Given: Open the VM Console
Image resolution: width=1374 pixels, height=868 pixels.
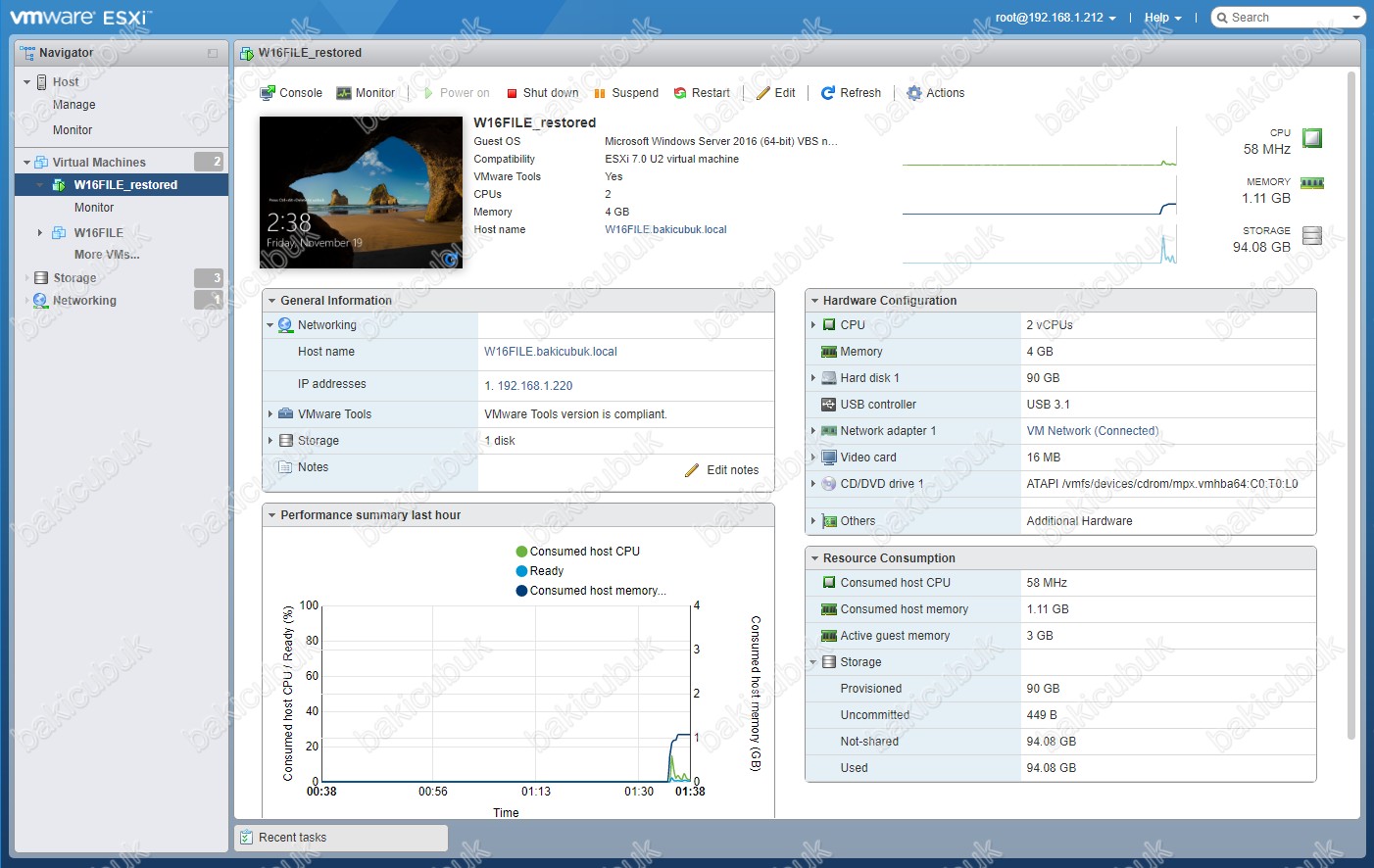Looking at the screenshot, I should pyautogui.click(x=291, y=93).
